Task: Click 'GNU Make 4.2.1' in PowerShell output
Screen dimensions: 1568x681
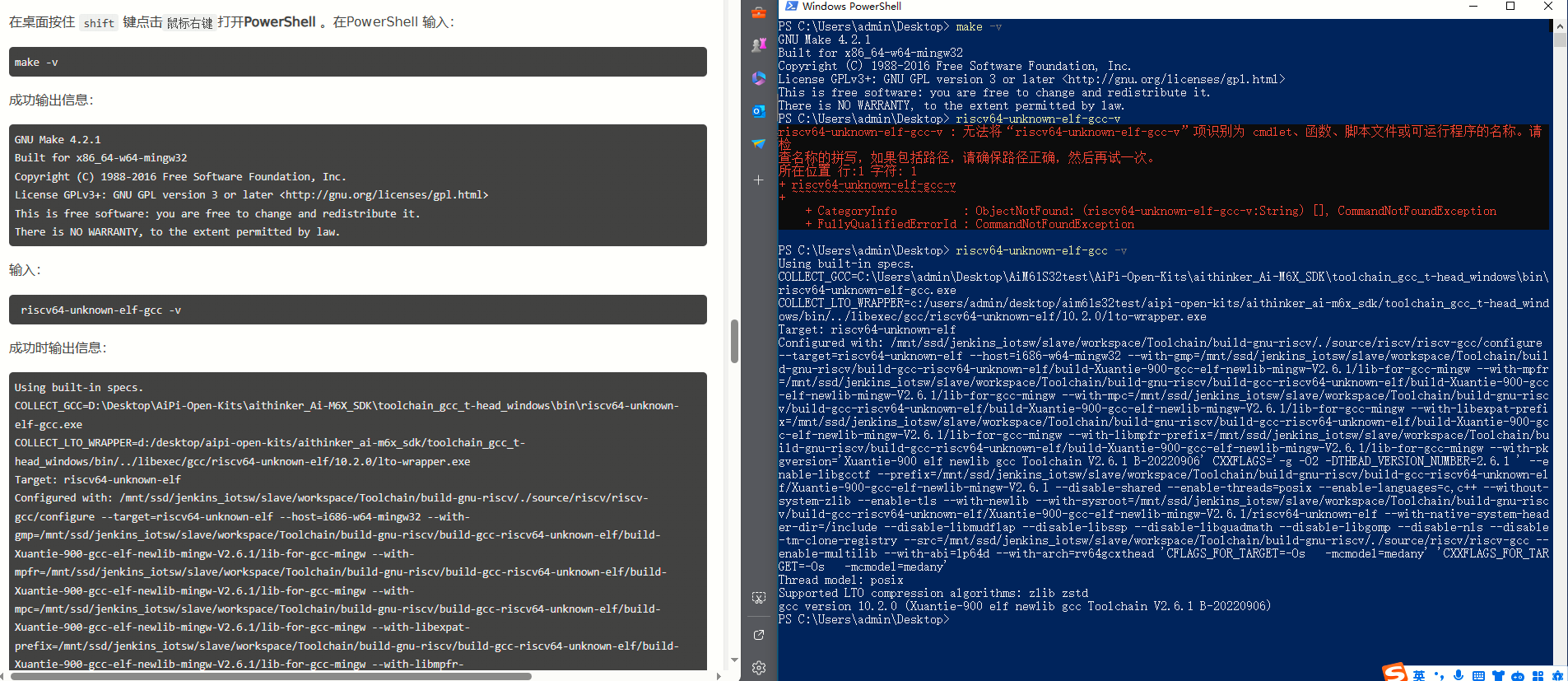Action: [824, 40]
